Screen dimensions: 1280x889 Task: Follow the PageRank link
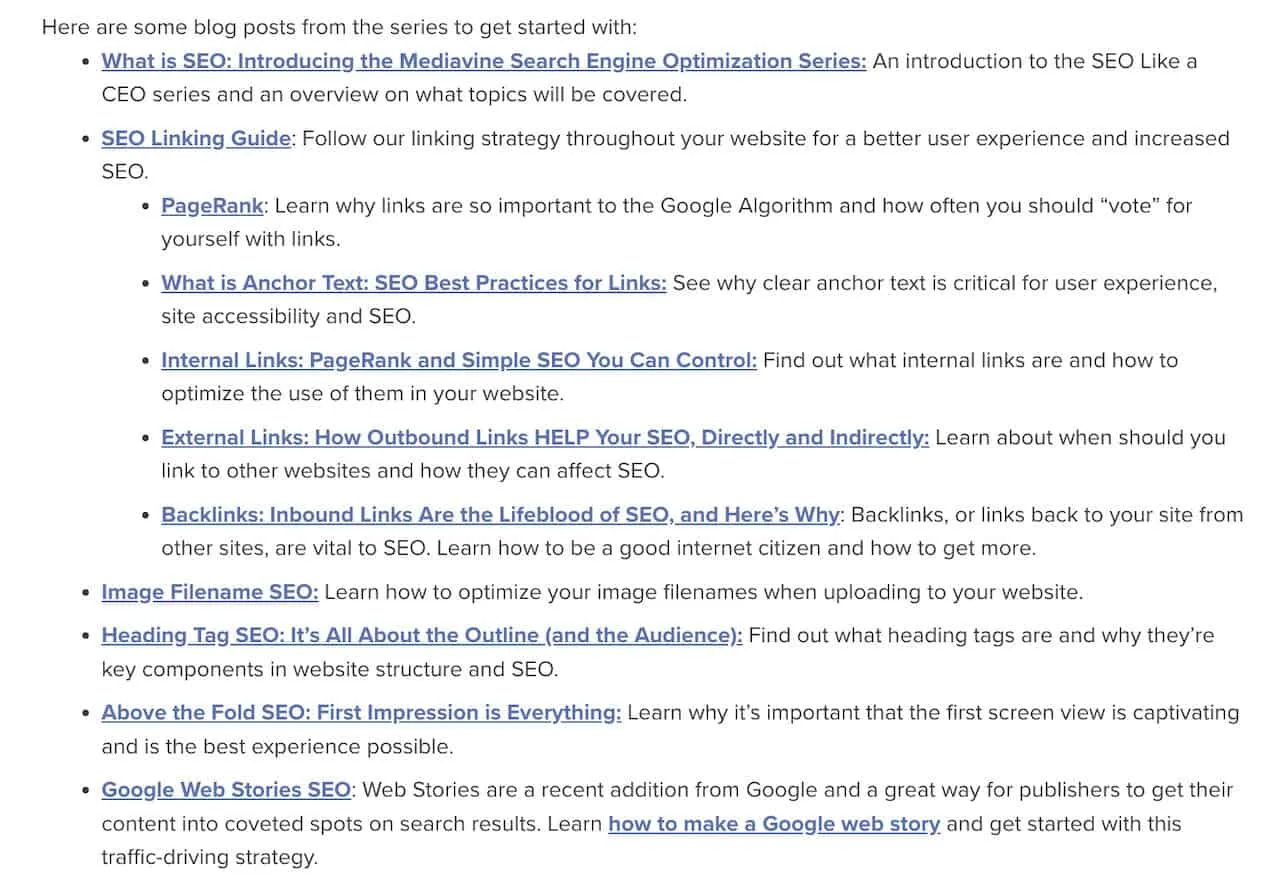point(212,206)
